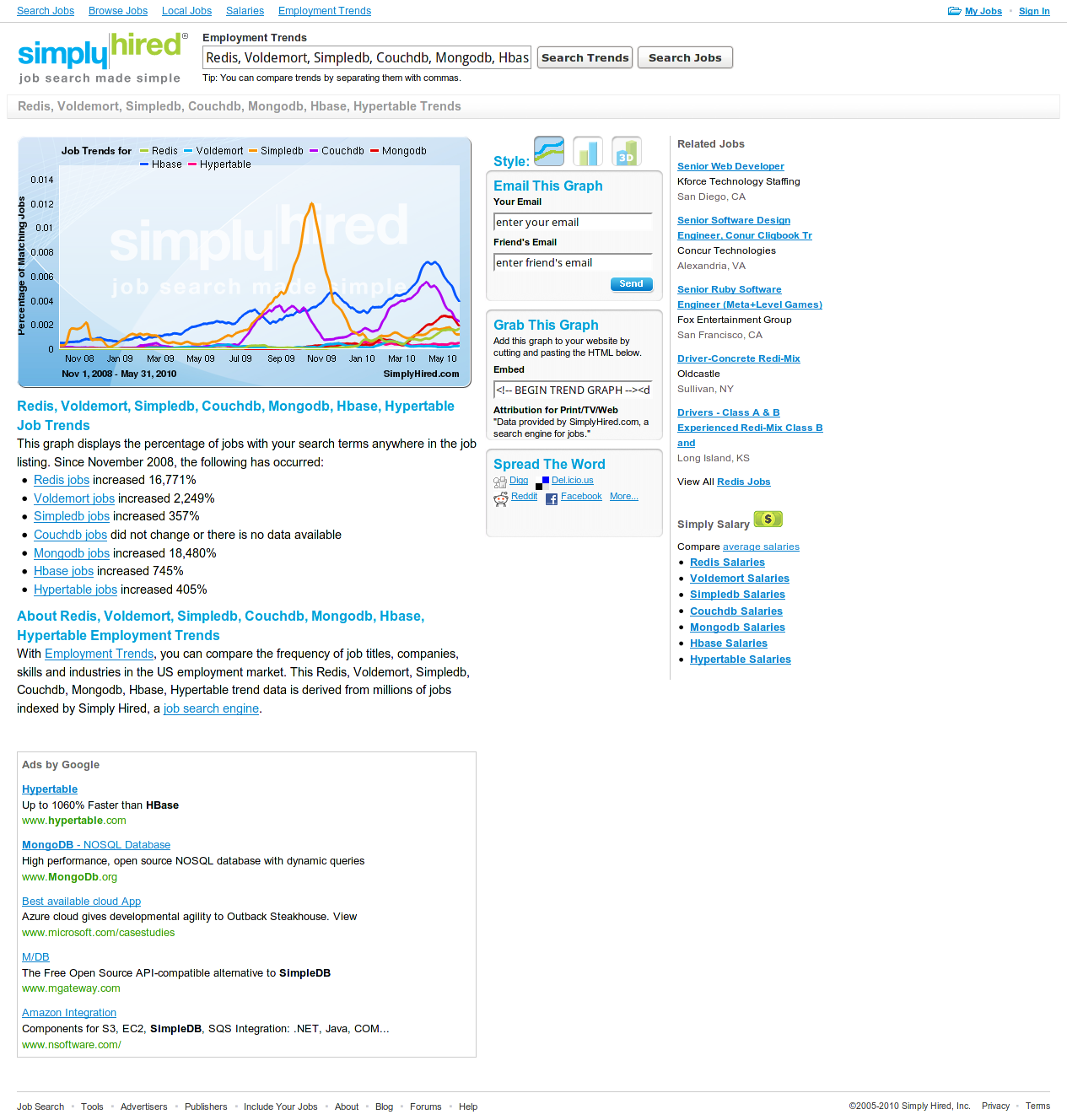The height and width of the screenshot is (1120, 1067).
Task: Open the Couchdb jobs link
Action: coord(70,535)
